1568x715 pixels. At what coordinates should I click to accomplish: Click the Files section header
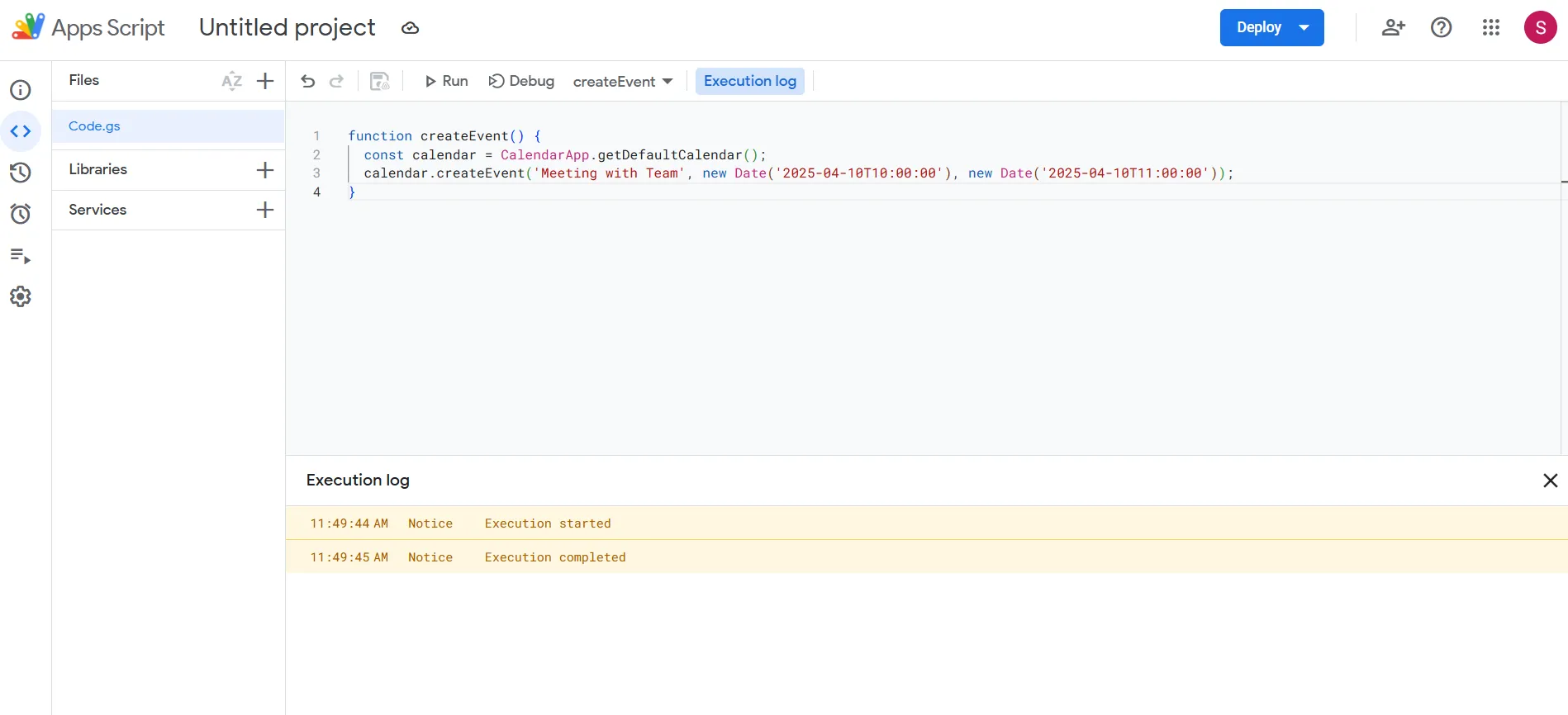click(84, 80)
